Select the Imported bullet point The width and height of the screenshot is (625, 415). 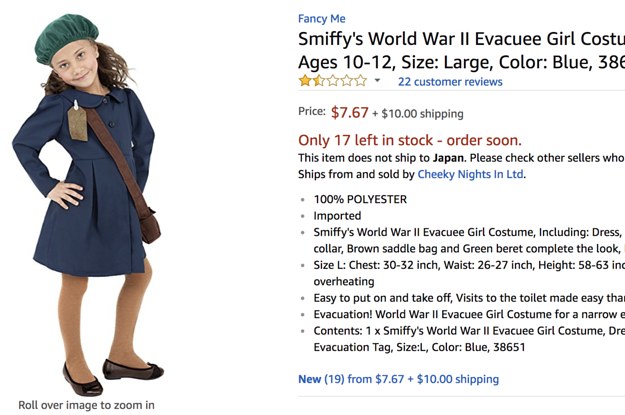click(x=337, y=215)
